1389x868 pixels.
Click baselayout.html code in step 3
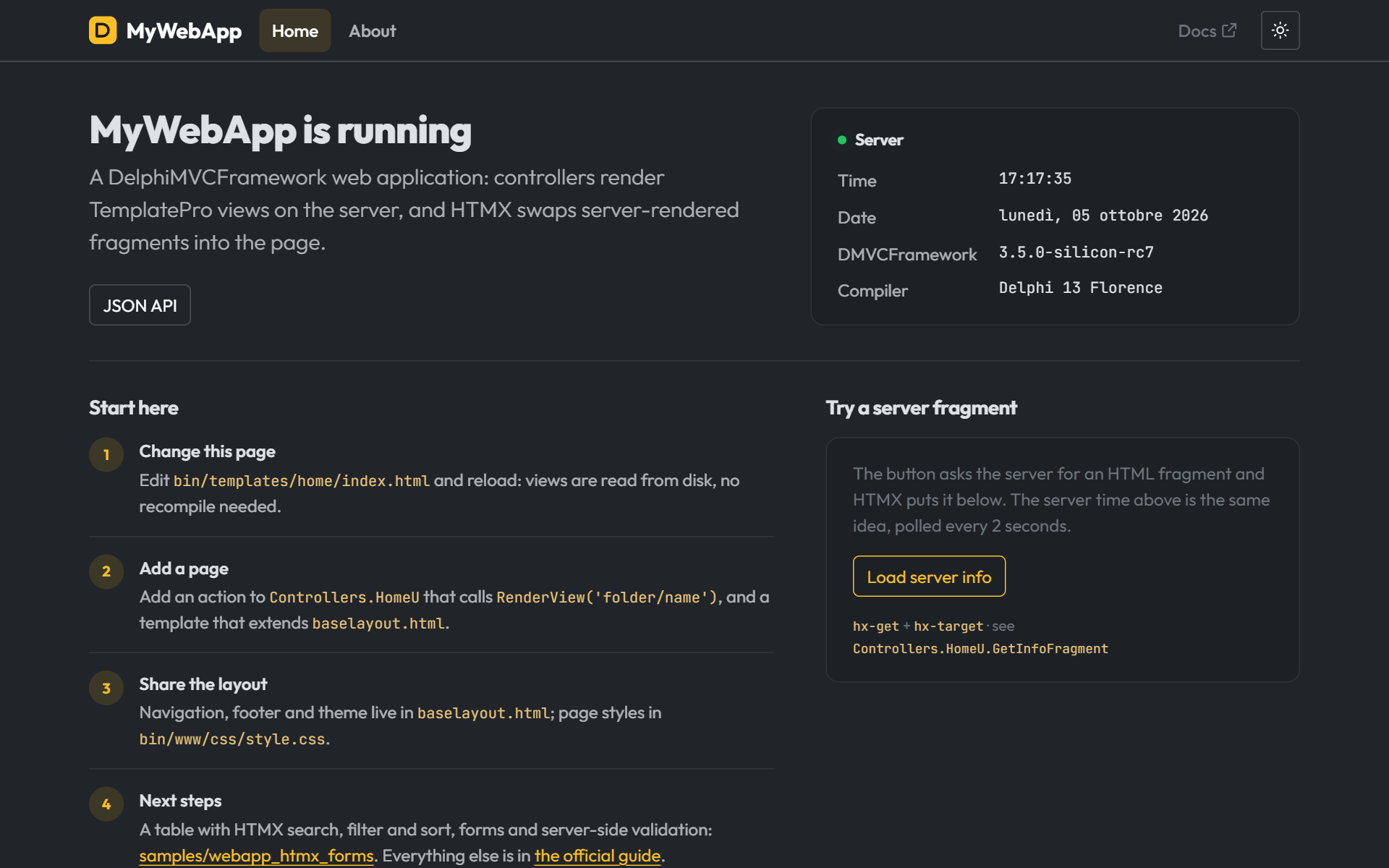tap(484, 713)
